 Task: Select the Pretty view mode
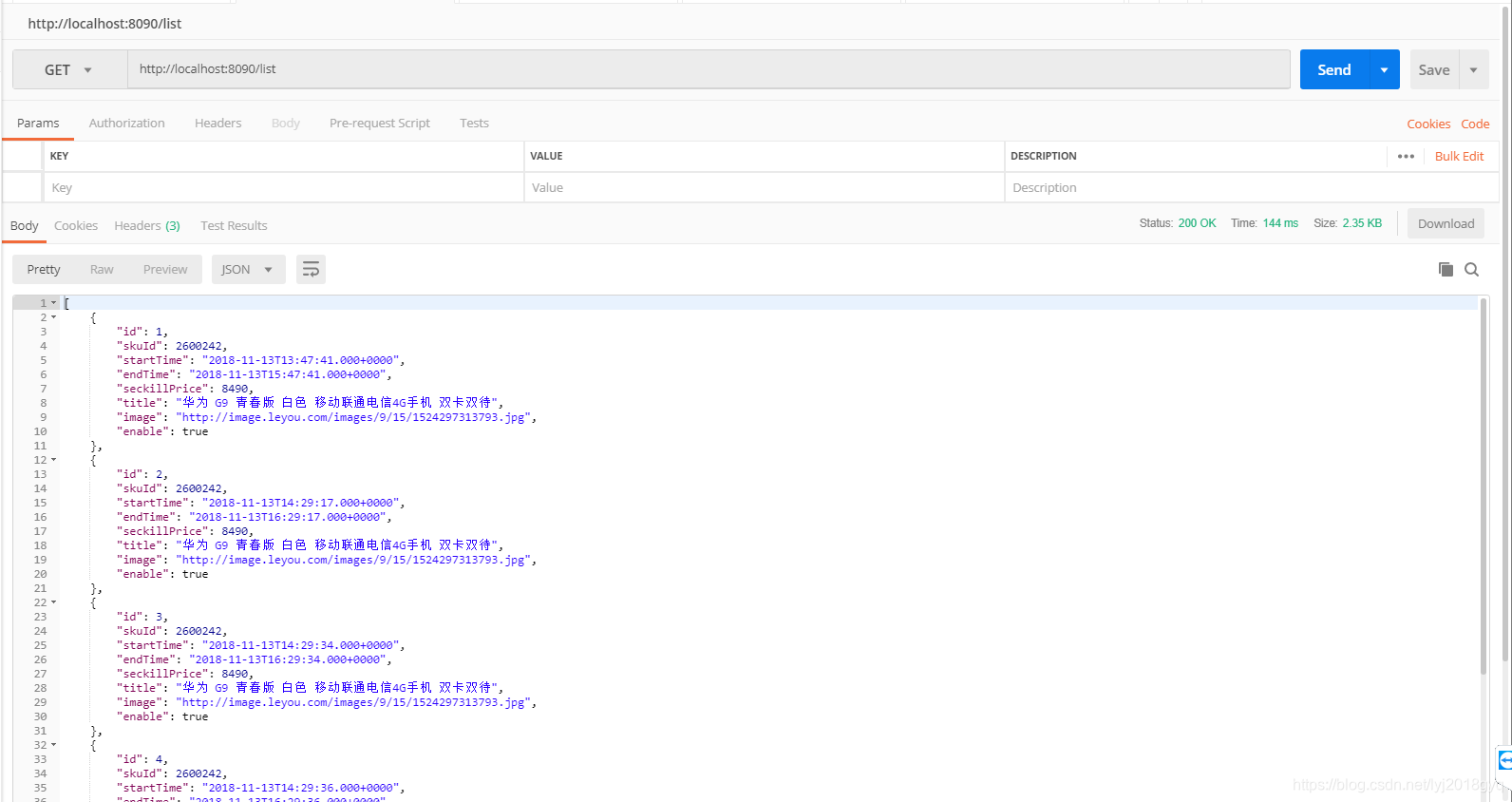point(44,270)
